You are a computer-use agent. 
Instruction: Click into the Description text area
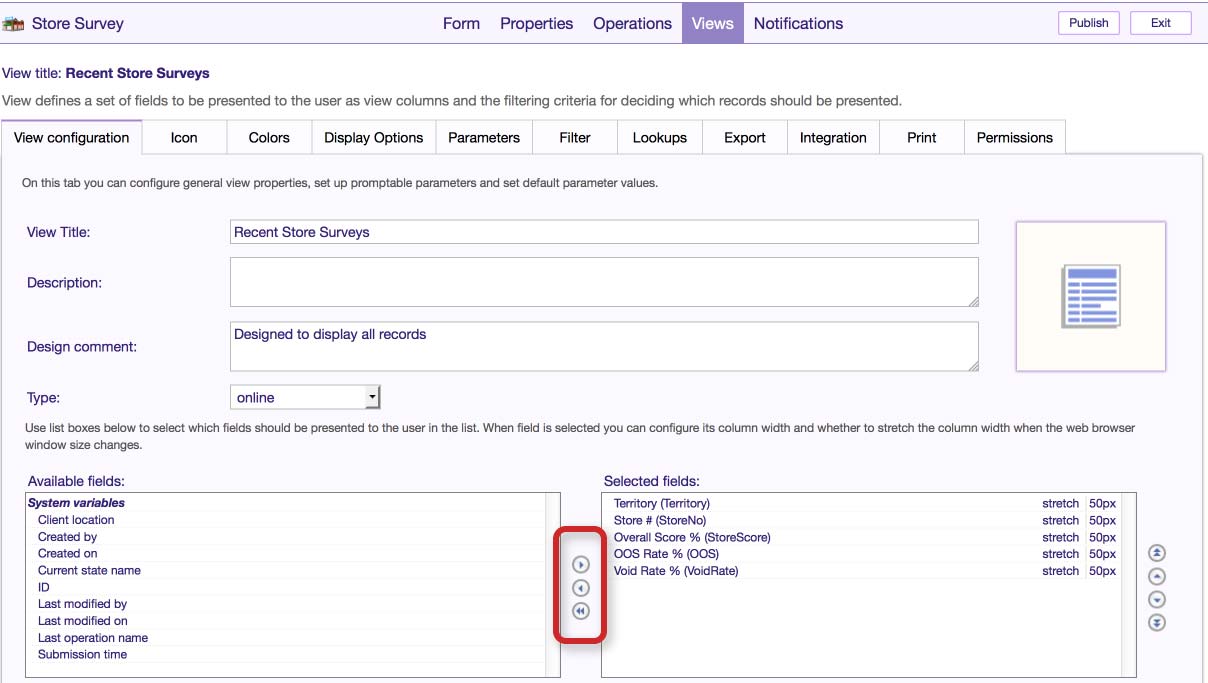[603, 282]
